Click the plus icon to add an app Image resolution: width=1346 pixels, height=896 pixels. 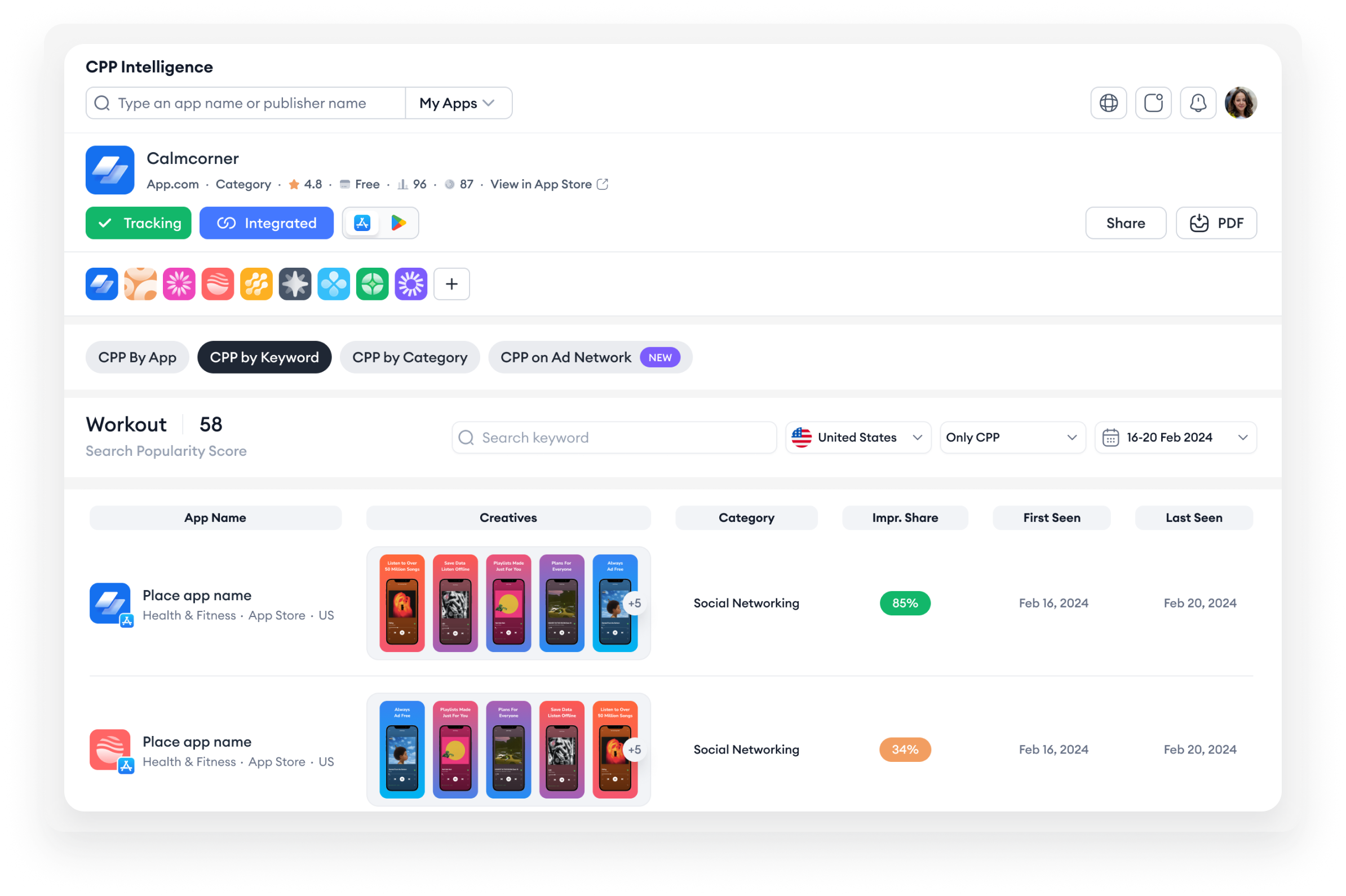pos(451,284)
